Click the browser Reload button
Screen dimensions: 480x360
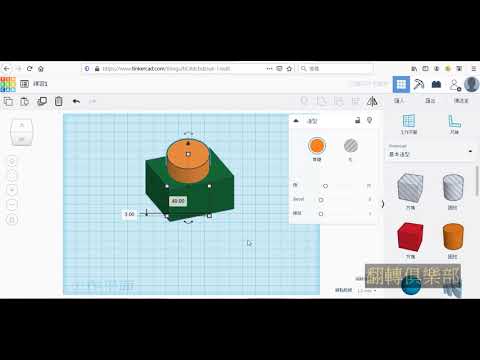coord(30,69)
